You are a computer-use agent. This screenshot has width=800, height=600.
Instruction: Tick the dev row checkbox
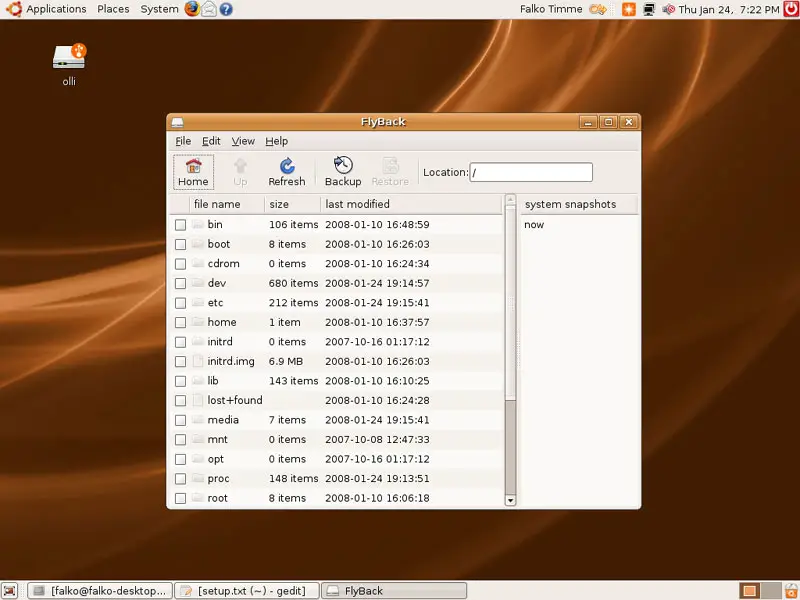tap(180, 283)
